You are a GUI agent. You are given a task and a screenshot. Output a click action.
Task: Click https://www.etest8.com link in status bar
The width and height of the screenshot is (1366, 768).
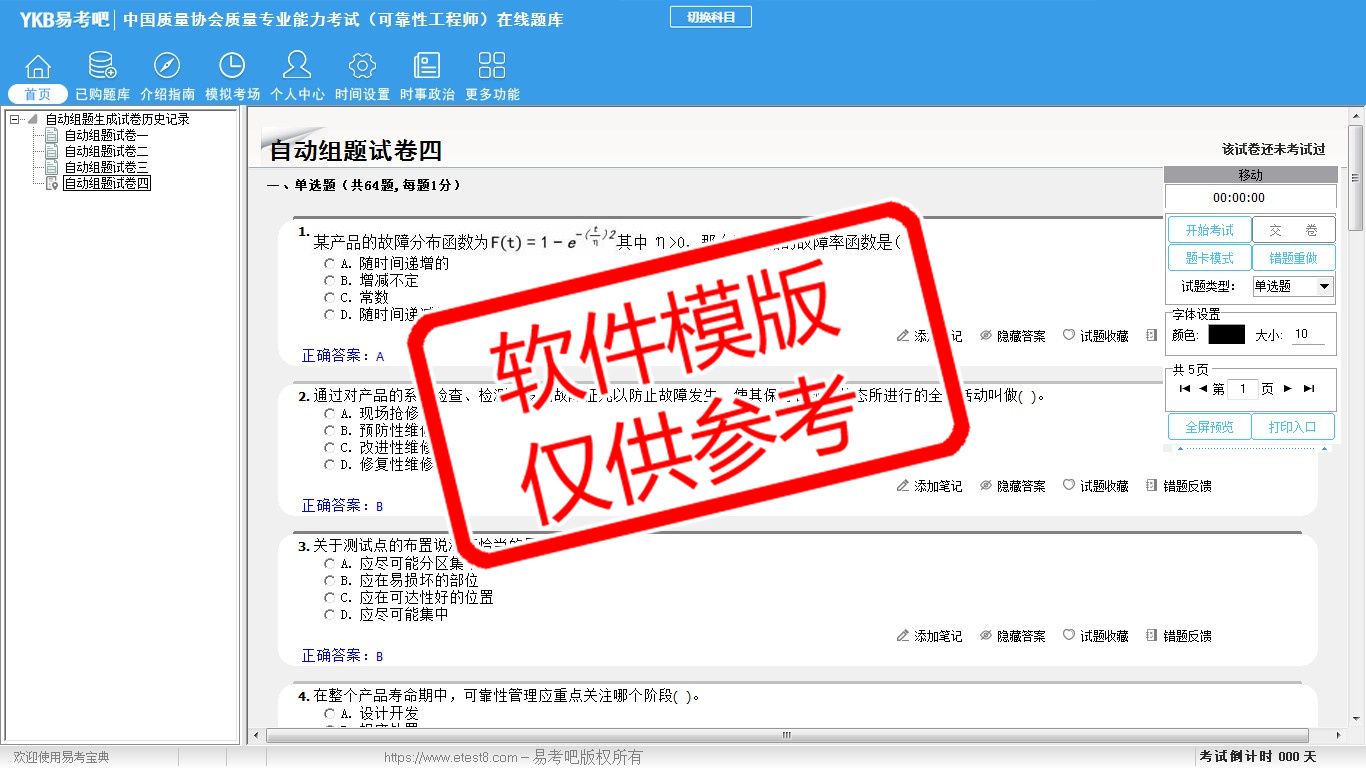451,757
